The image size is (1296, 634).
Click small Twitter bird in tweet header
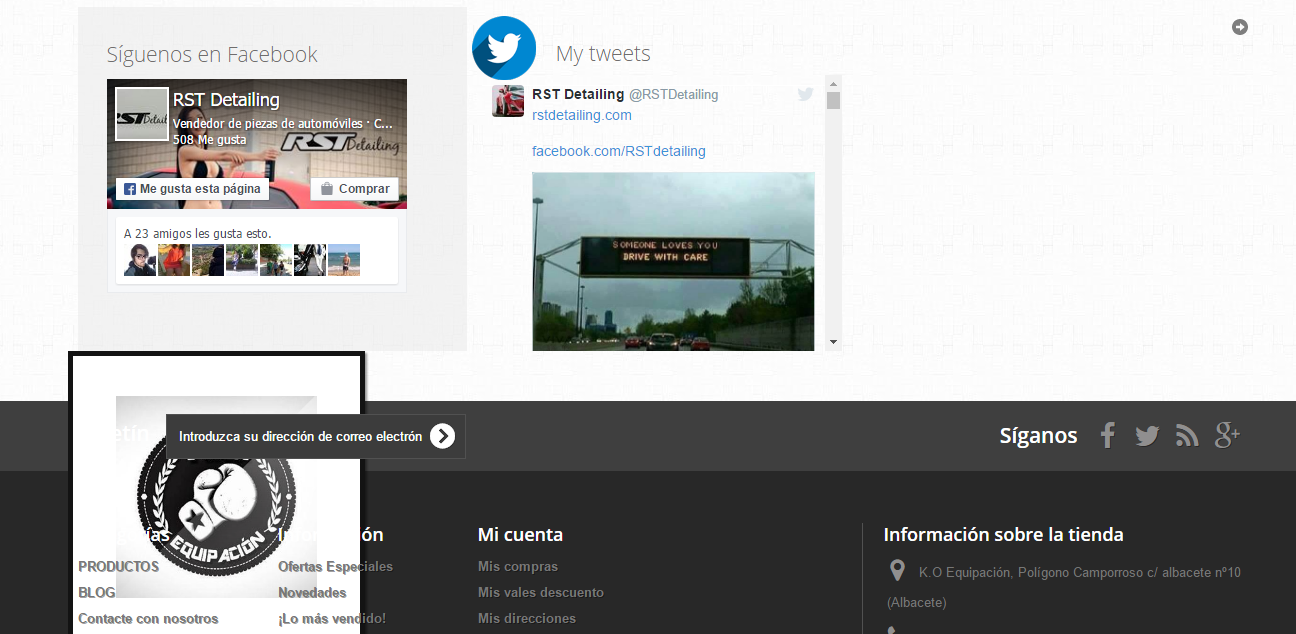(805, 94)
